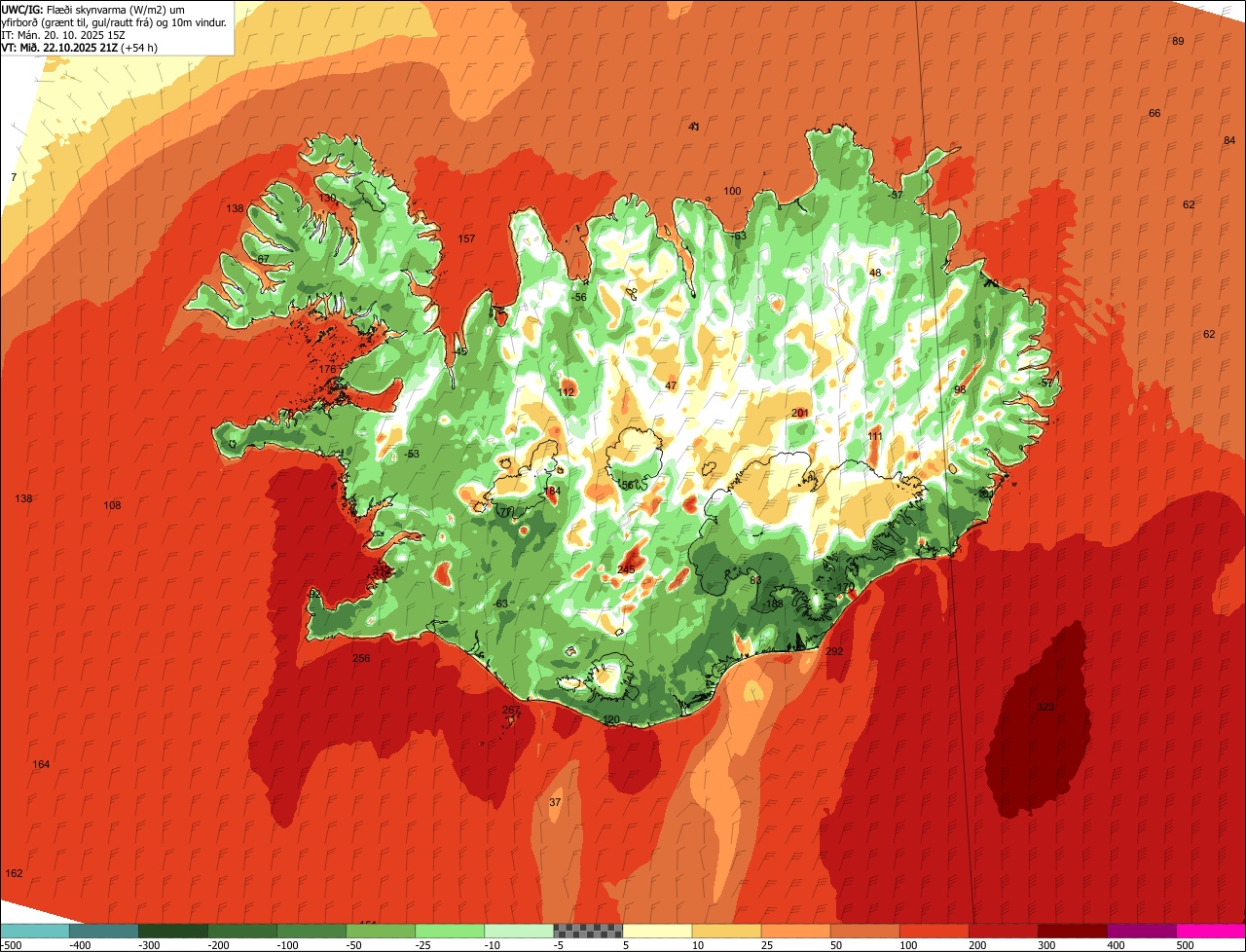Click the 164 value over the southwestern ocean
Viewport: 1246px width, 952px height.
click(x=41, y=764)
